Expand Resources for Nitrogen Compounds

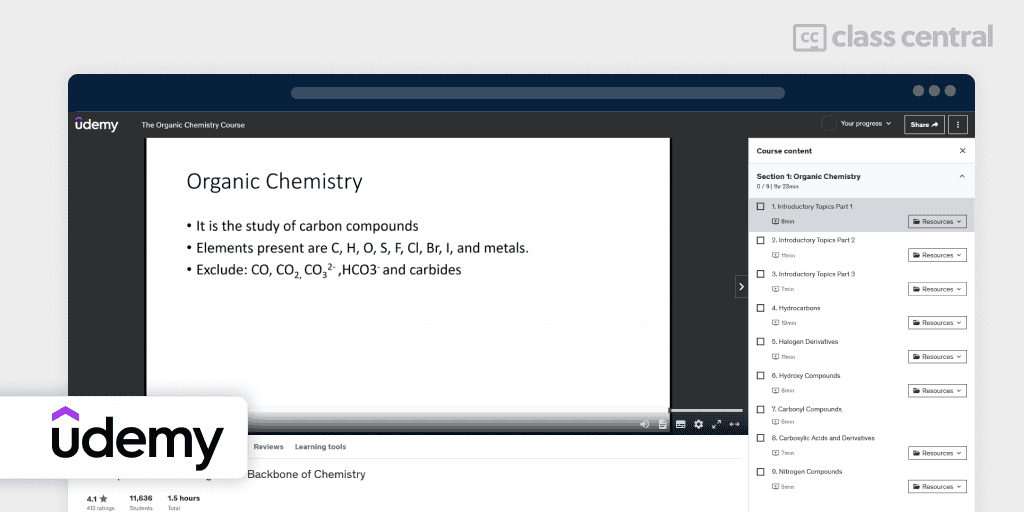[x=937, y=487]
